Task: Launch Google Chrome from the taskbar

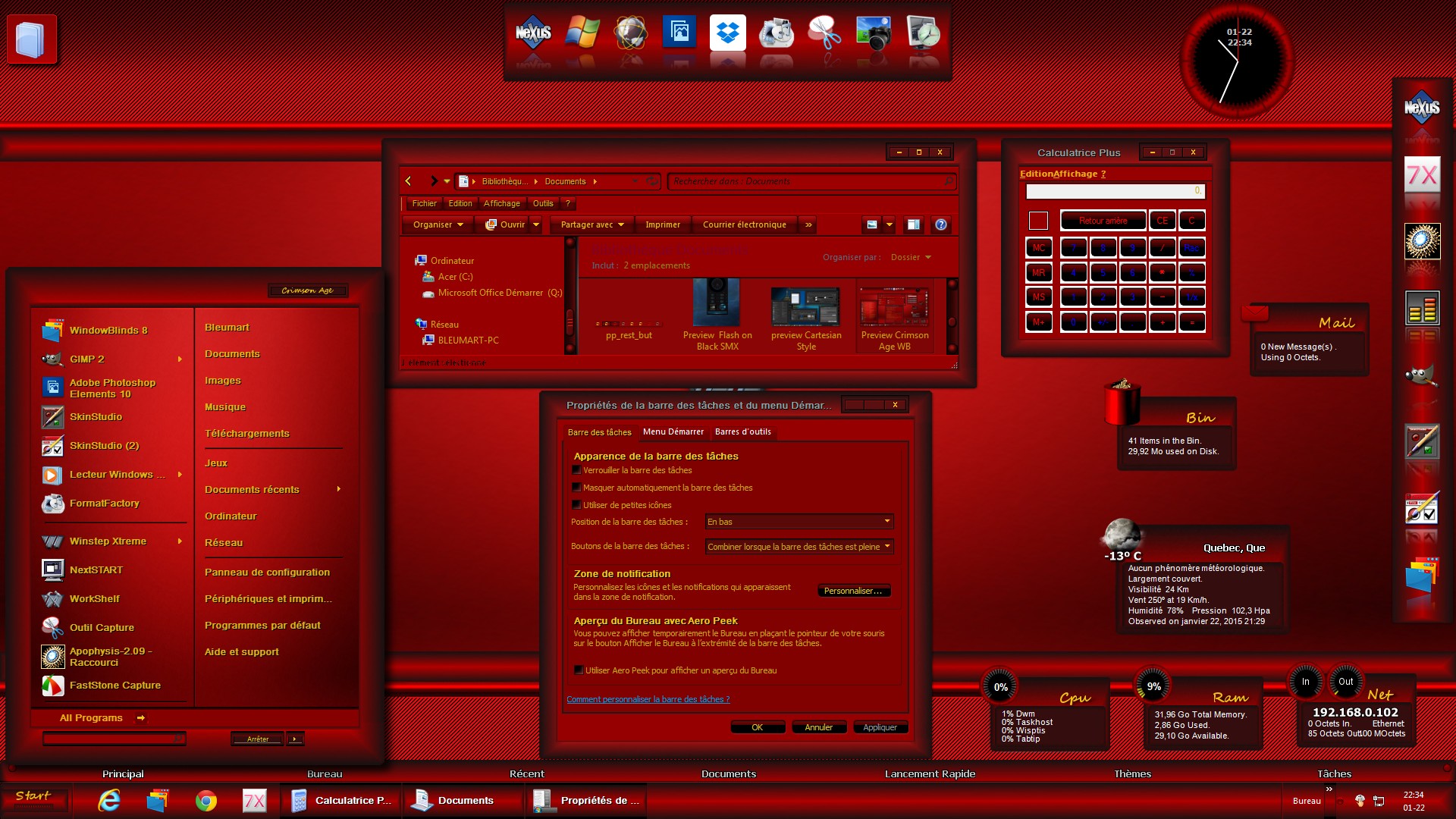Action: pyautogui.click(x=206, y=800)
